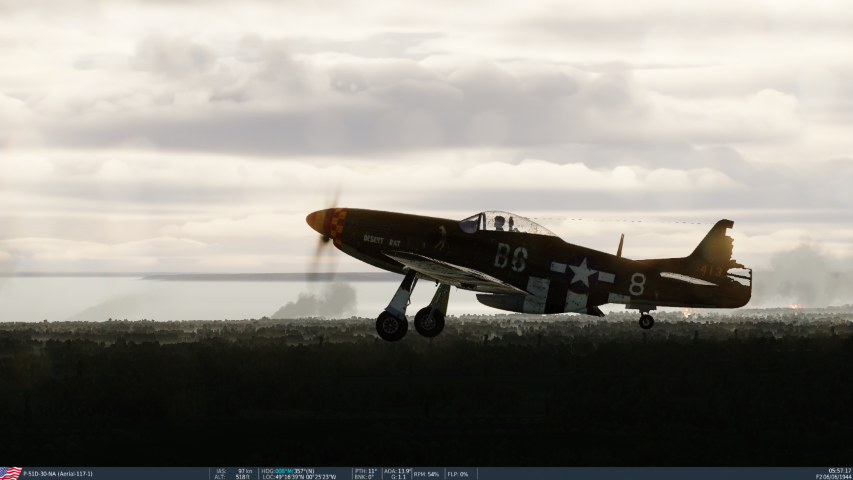
Task: Click the B6 fuselage code letters
Action: tap(510, 257)
